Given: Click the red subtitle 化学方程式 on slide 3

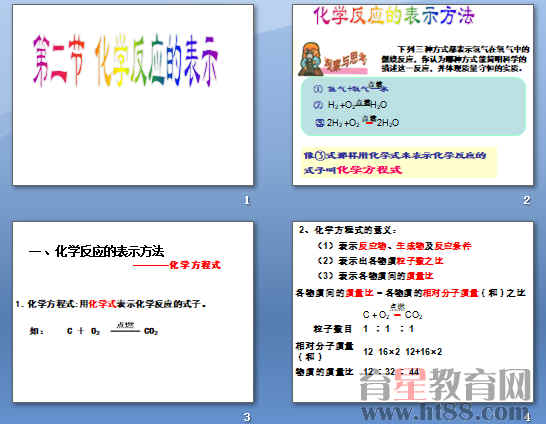Looking at the screenshot, I should pyautogui.click(x=195, y=265).
